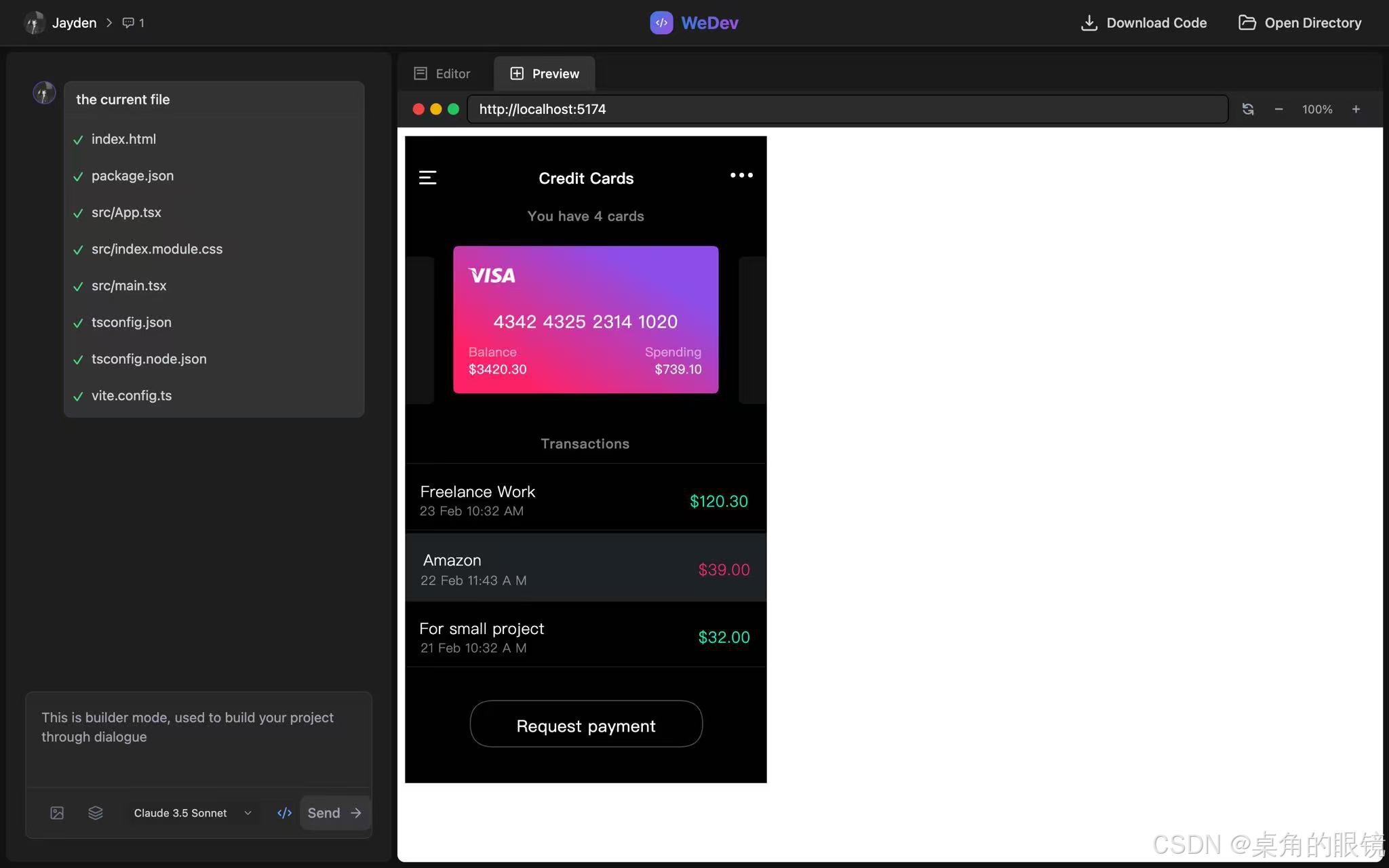This screenshot has width=1389, height=868.
Task: Click the VISA card thumbnail
Action: click(x=586, y=319)
